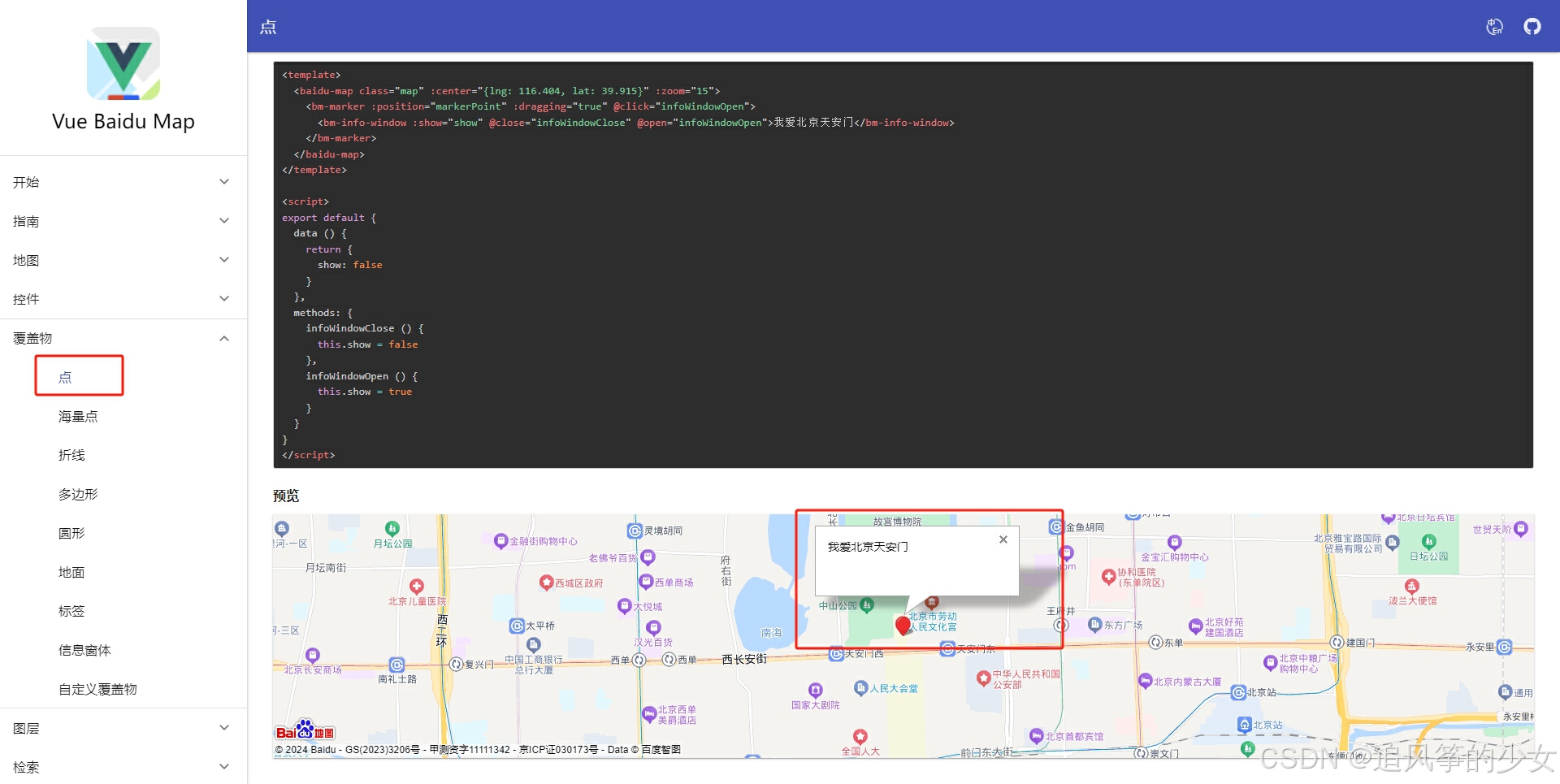Click the 协和医院 hospital icon
The image size is (1560, 784).
pos(1108,577)
